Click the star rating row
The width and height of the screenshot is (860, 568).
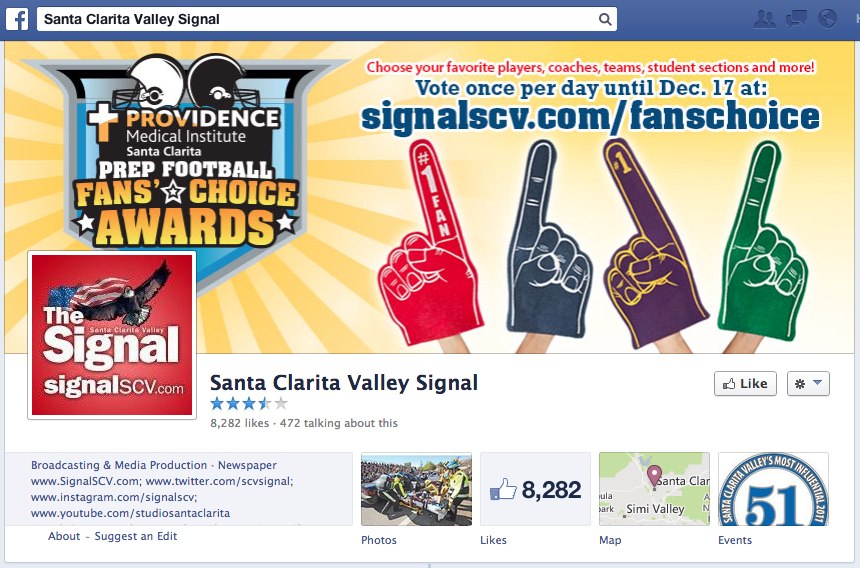coord(249,404)
